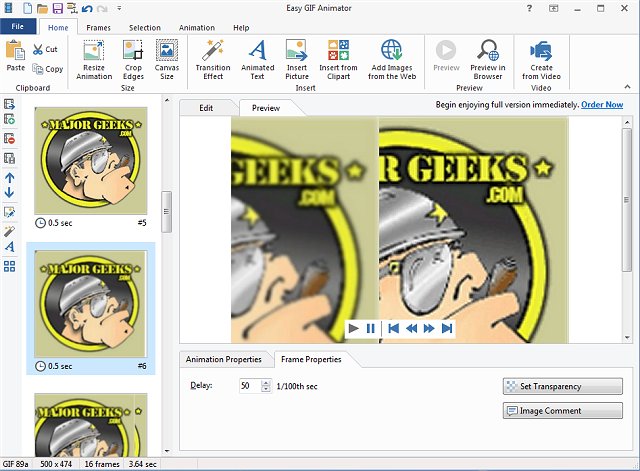Click the Paste icon in Clipboard group

pos(16,51)
